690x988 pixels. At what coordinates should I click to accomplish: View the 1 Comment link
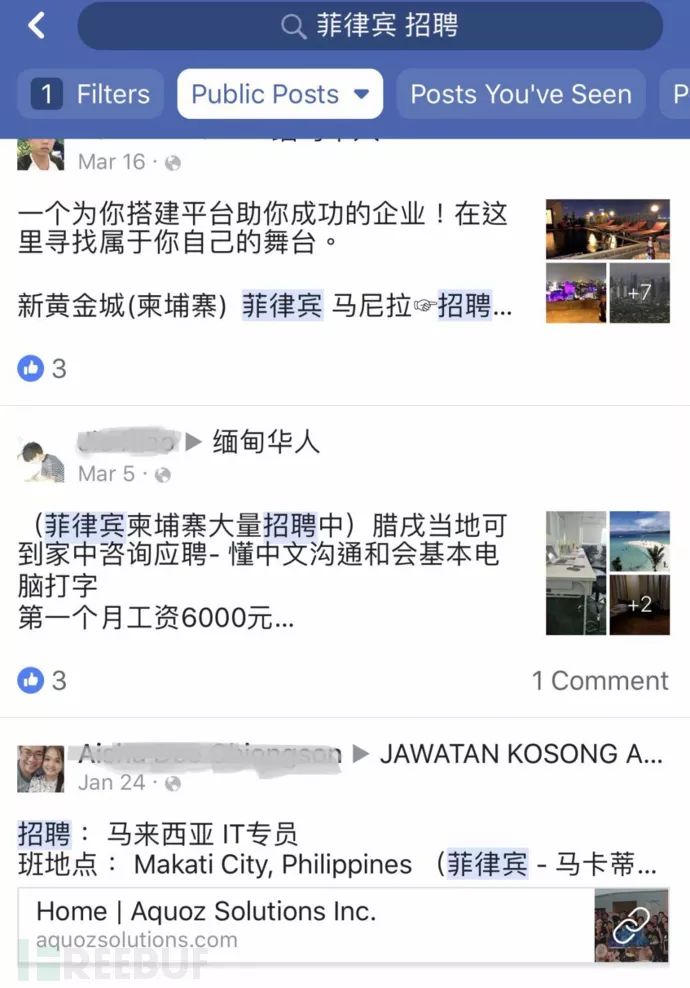point(600,681)
